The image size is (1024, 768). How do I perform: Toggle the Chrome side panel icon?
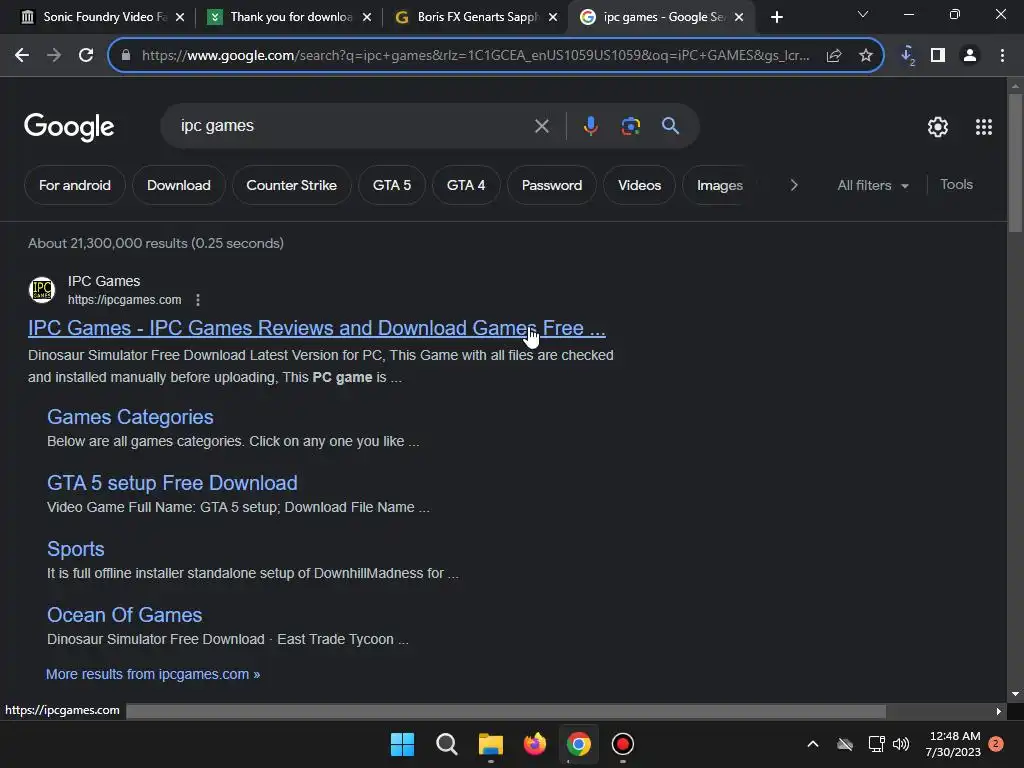click(x=938, y=56)
